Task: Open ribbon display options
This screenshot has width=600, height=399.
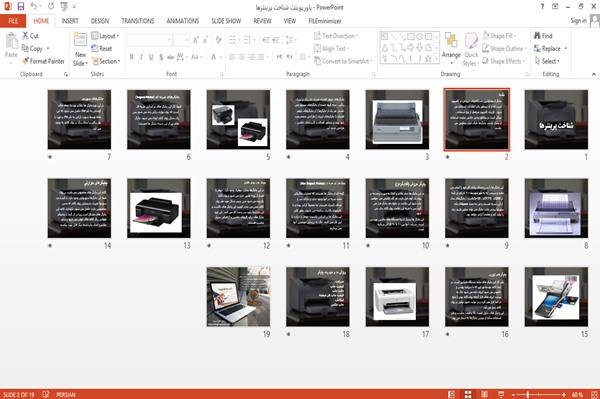Action: pos(555,7)
